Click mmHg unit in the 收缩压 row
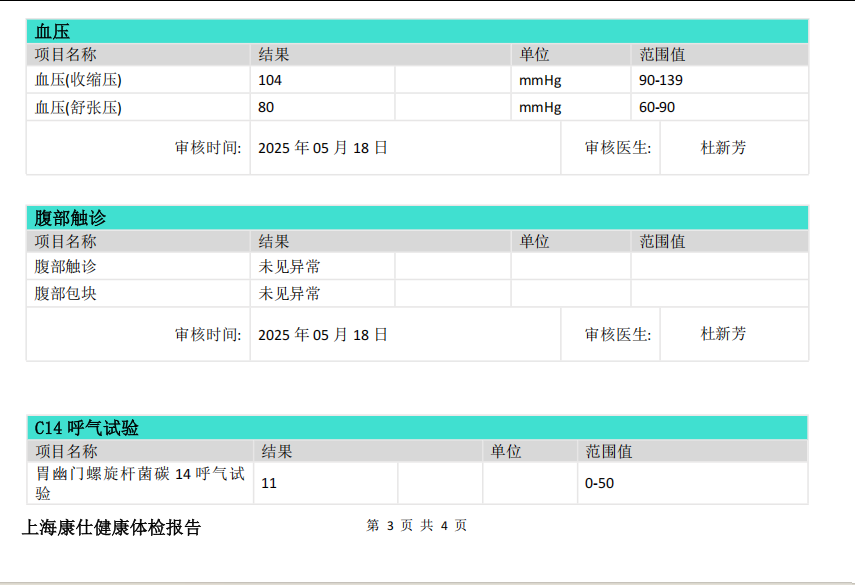Screen dimensions: 855x585 click(540, 80)
